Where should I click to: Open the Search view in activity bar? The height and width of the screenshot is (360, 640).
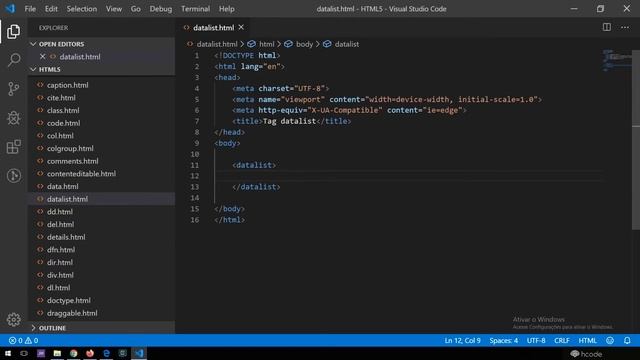click(x=13, y=60)
